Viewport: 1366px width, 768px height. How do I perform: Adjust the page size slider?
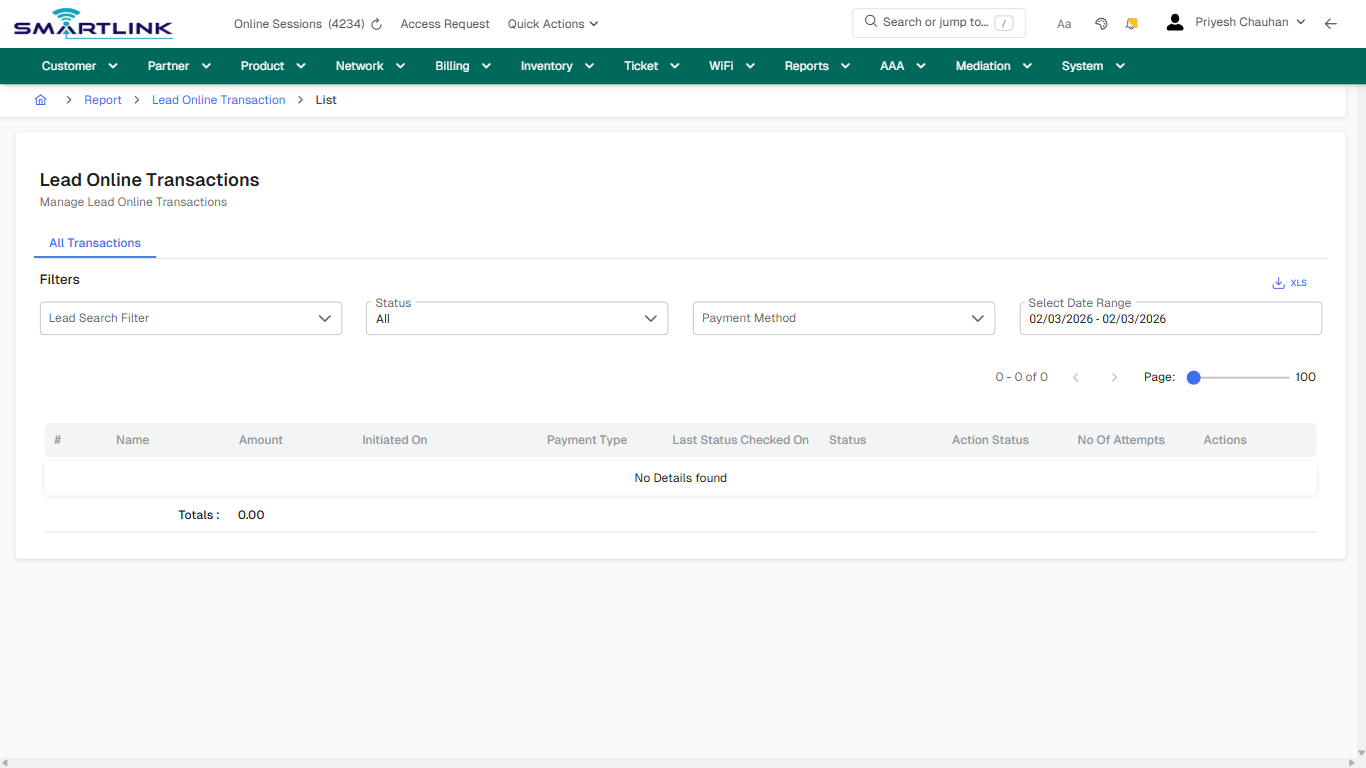pyautogui.click(x=1193, y=377)
